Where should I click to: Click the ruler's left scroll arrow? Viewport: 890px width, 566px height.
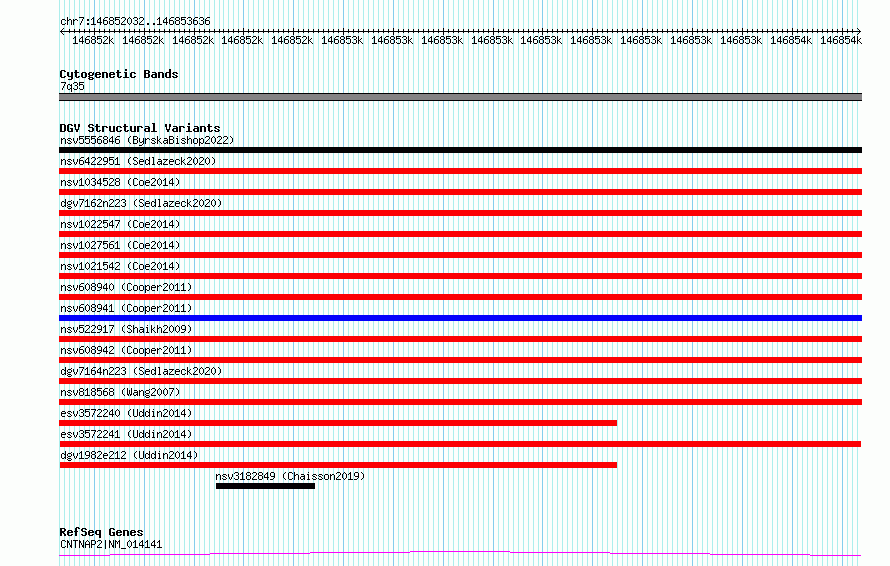coord(62,31)
